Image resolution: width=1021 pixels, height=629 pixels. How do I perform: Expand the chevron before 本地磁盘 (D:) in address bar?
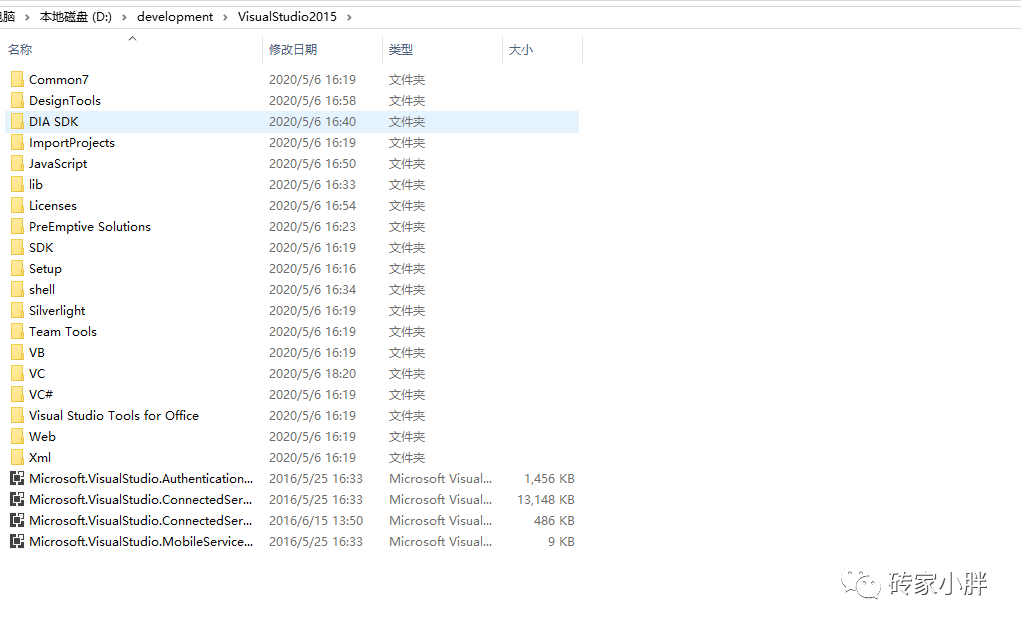point(27,17)
